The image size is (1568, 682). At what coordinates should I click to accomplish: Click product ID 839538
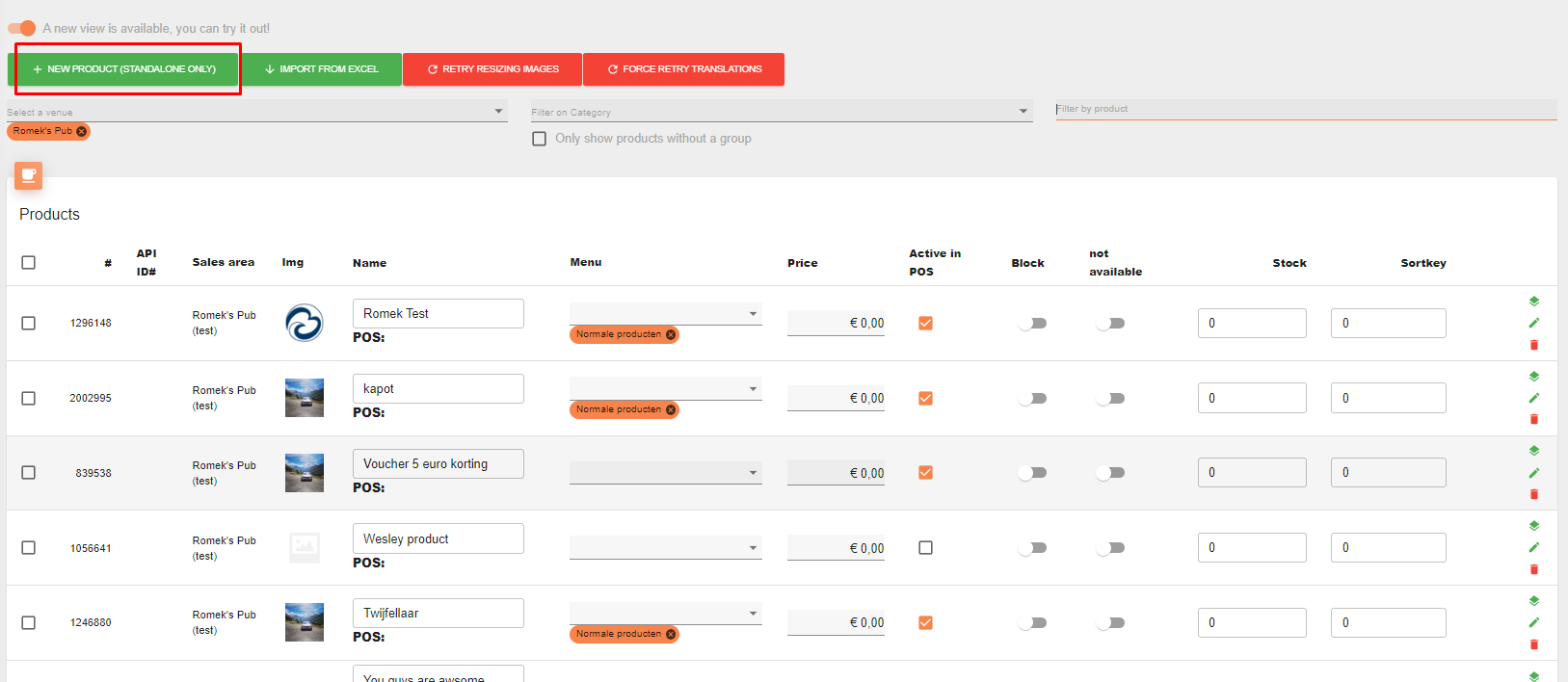[93, 473]
